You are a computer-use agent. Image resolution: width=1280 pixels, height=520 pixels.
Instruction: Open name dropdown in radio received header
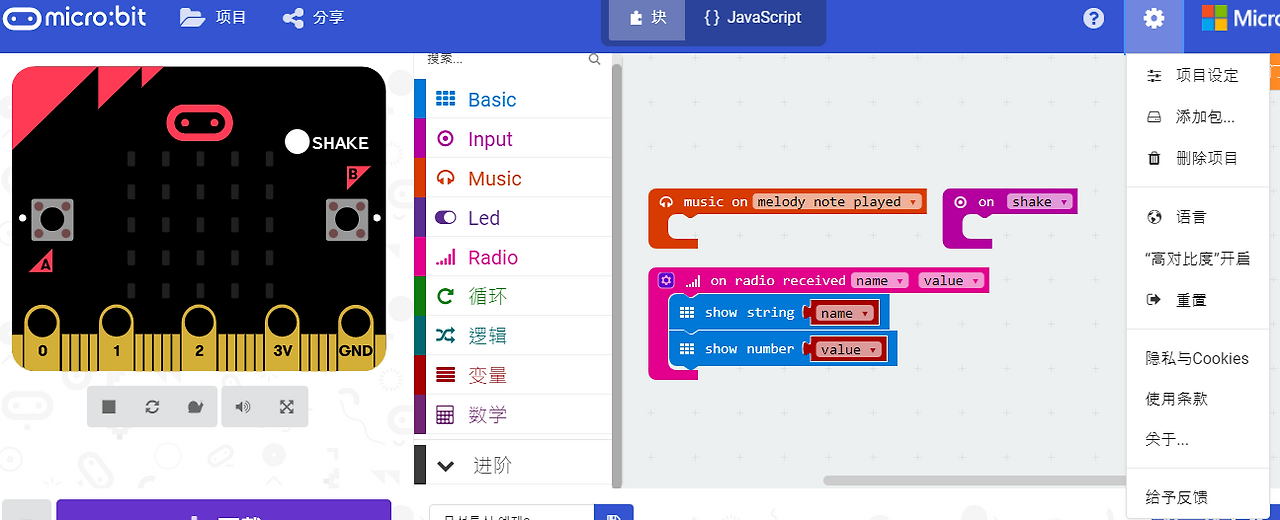click(880, 280)
